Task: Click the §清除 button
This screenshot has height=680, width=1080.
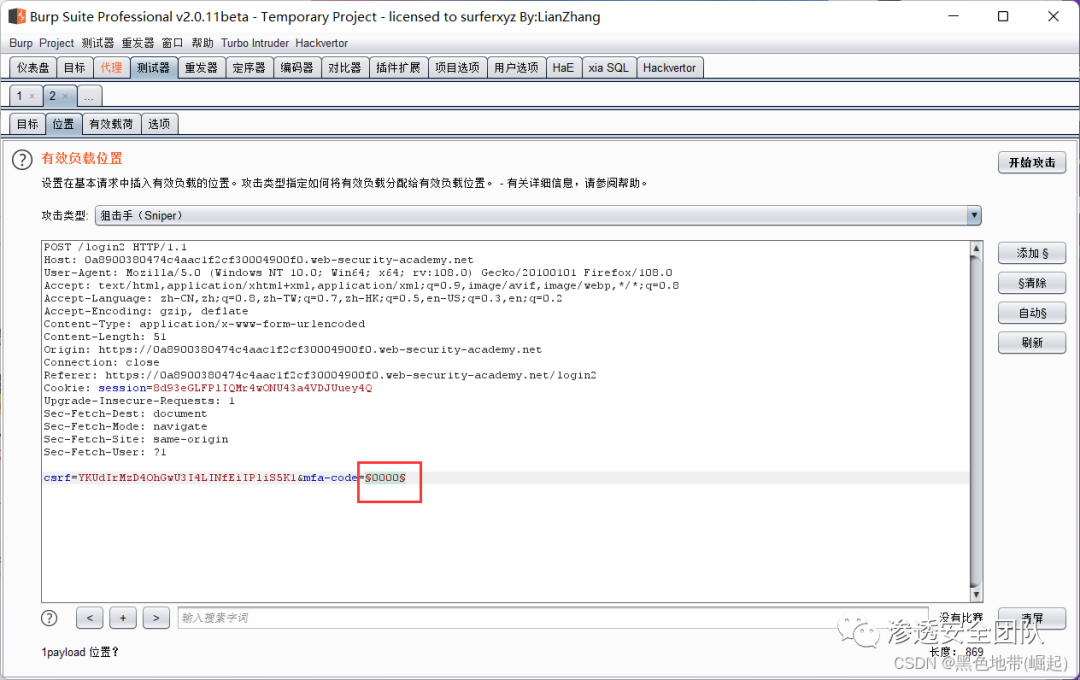Action: (x=1032, y=283)
